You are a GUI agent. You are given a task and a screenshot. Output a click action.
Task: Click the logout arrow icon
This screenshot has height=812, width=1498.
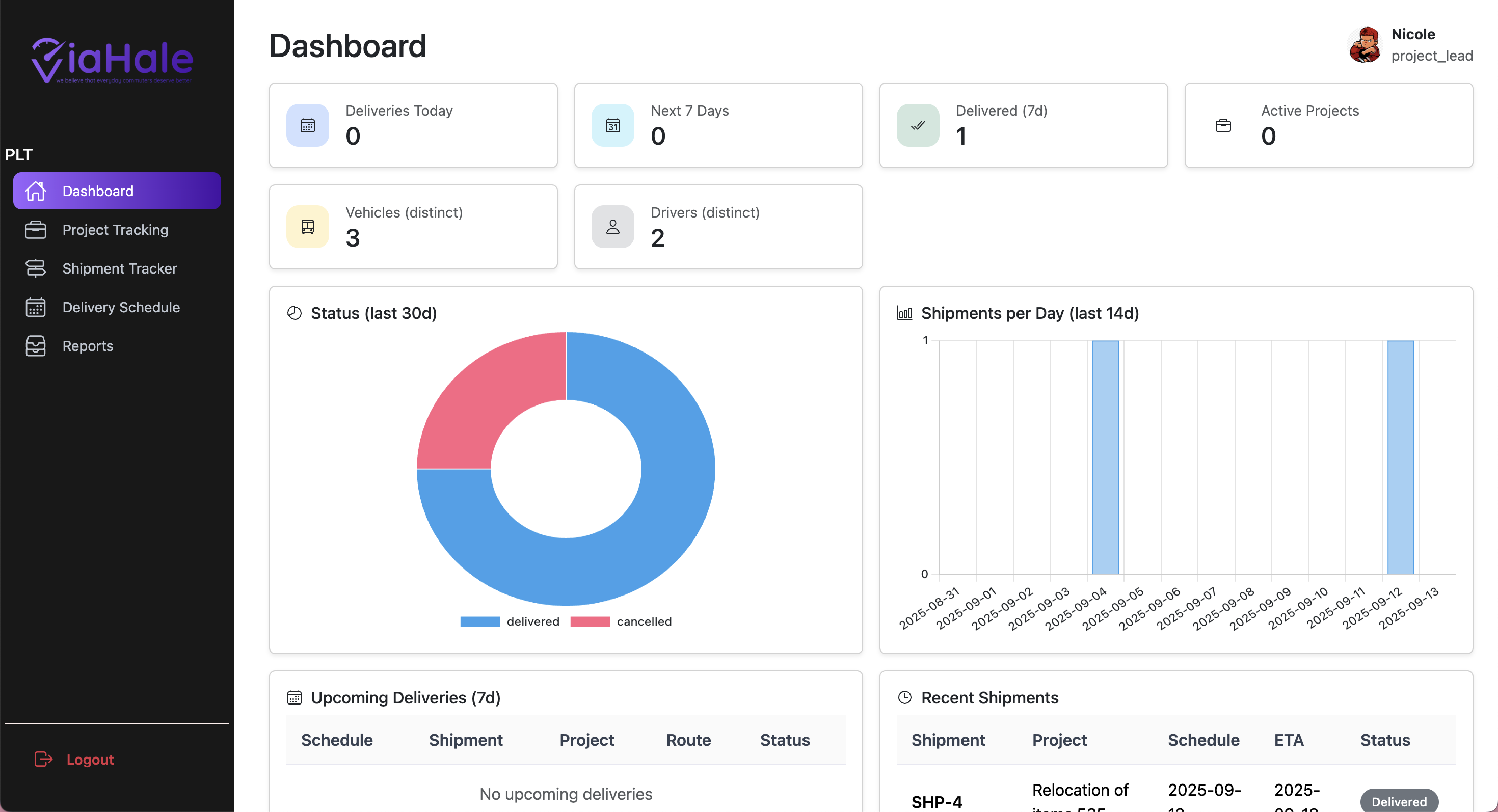point(44,759)
